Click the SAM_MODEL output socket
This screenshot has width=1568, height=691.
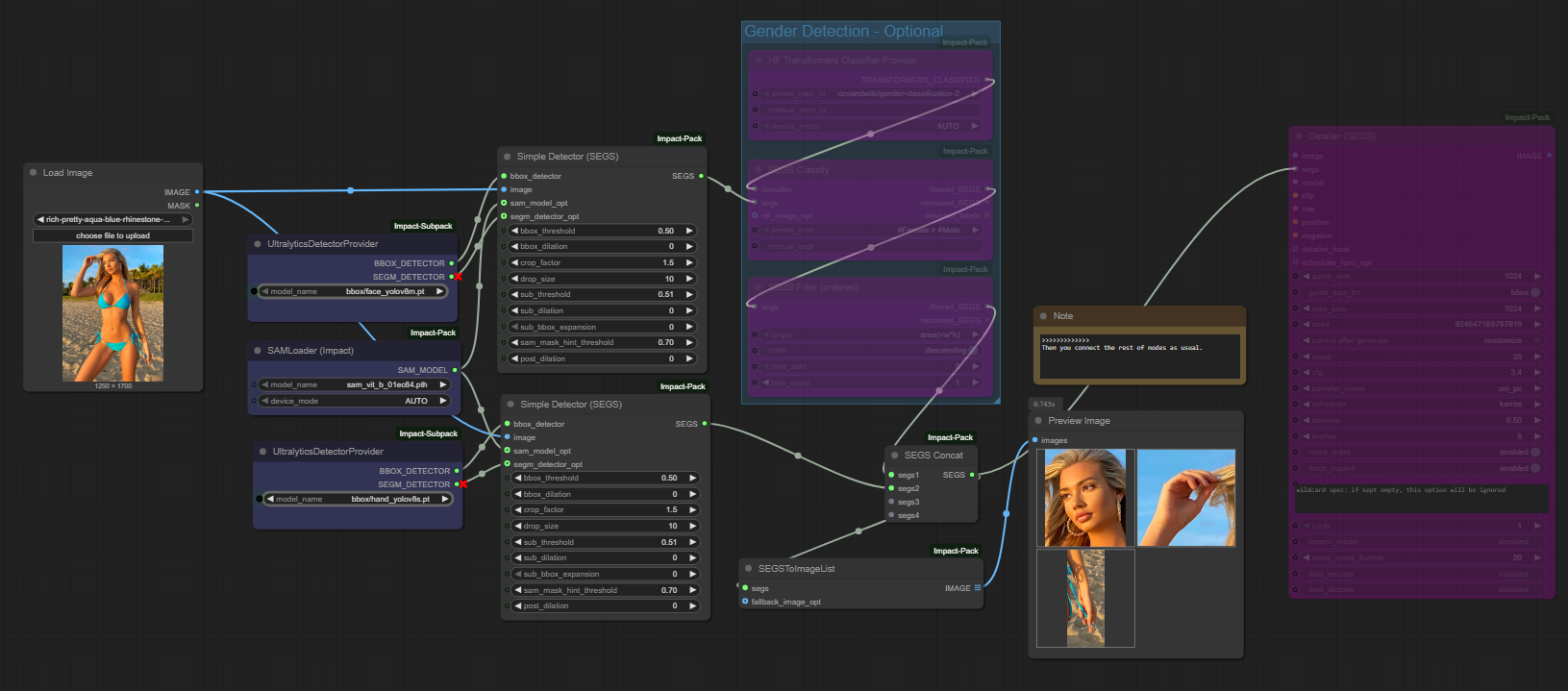click(x=455, y=370)
